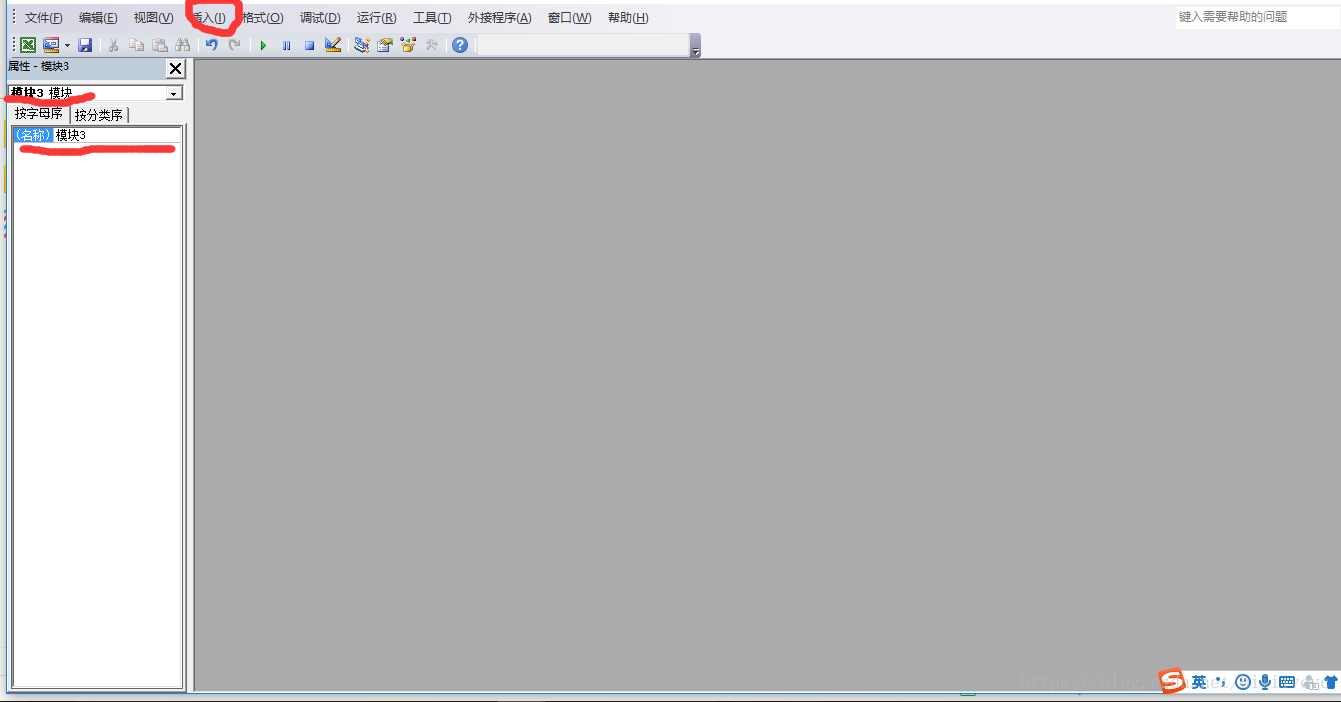Run the macro with the green play icon
1341x702 pixels.
pos(263,45)
